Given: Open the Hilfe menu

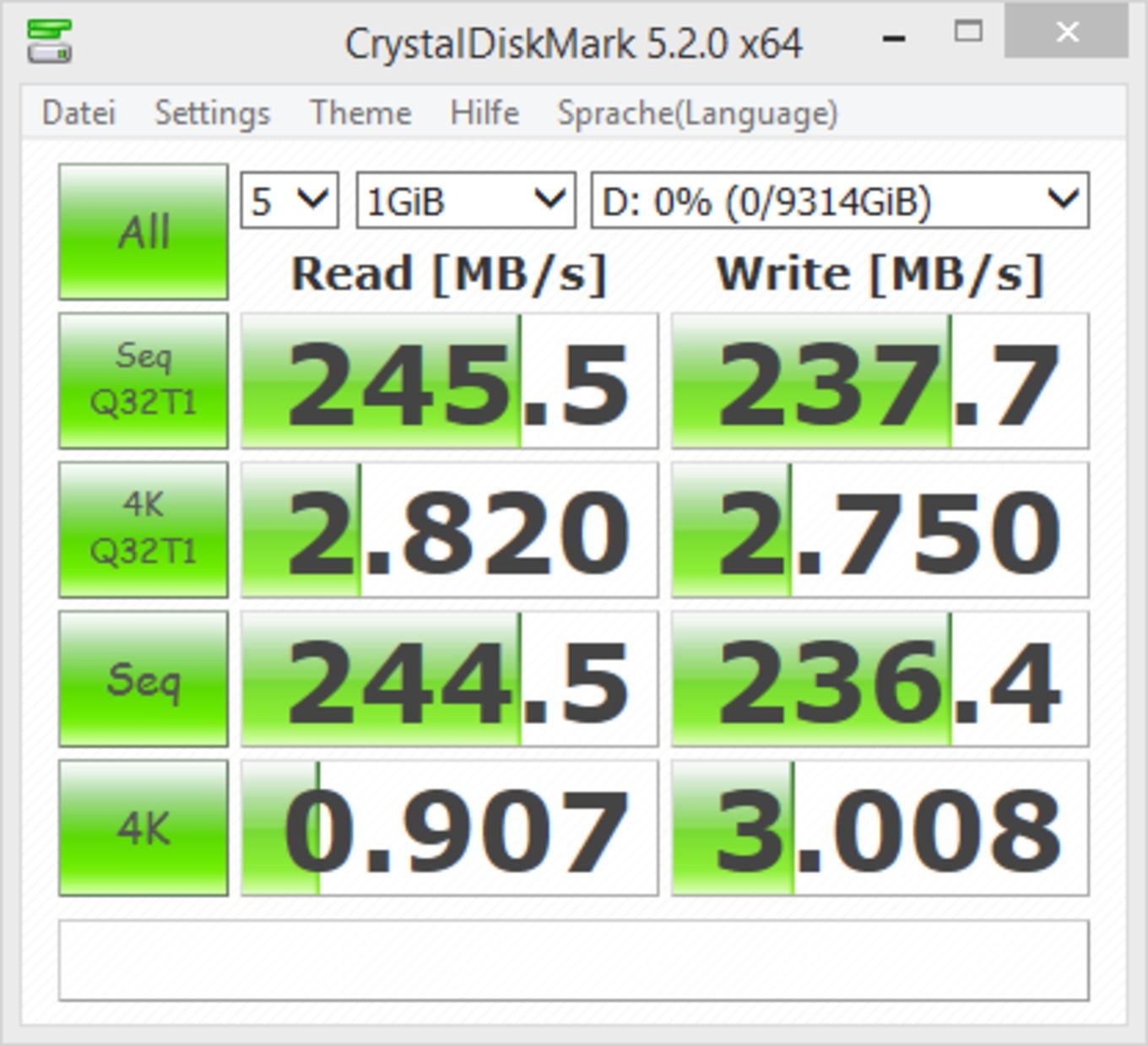Looking at the screenshot, I should coord(485,113).
